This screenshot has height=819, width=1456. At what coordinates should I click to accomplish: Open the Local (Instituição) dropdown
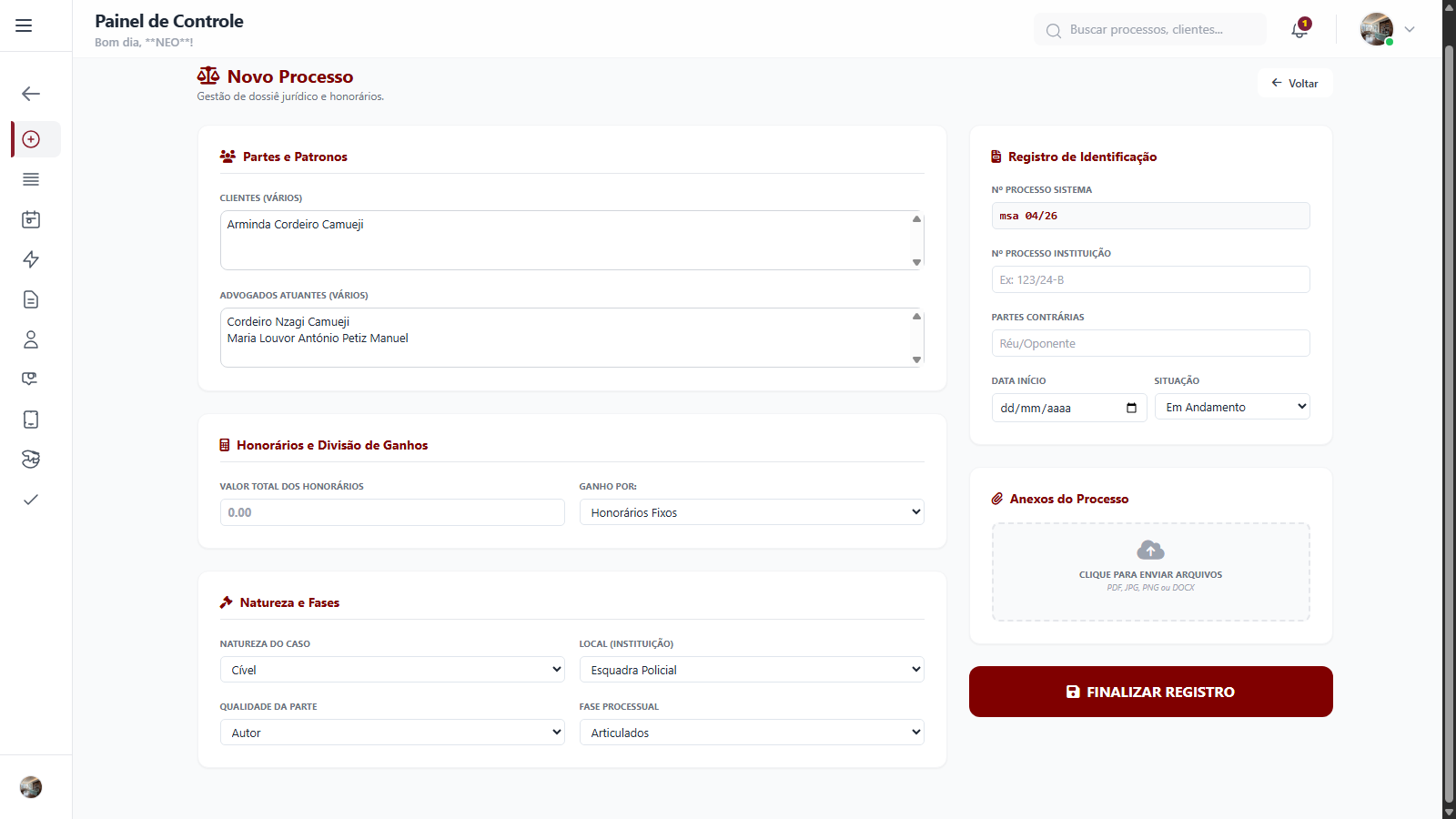[752, 670]
